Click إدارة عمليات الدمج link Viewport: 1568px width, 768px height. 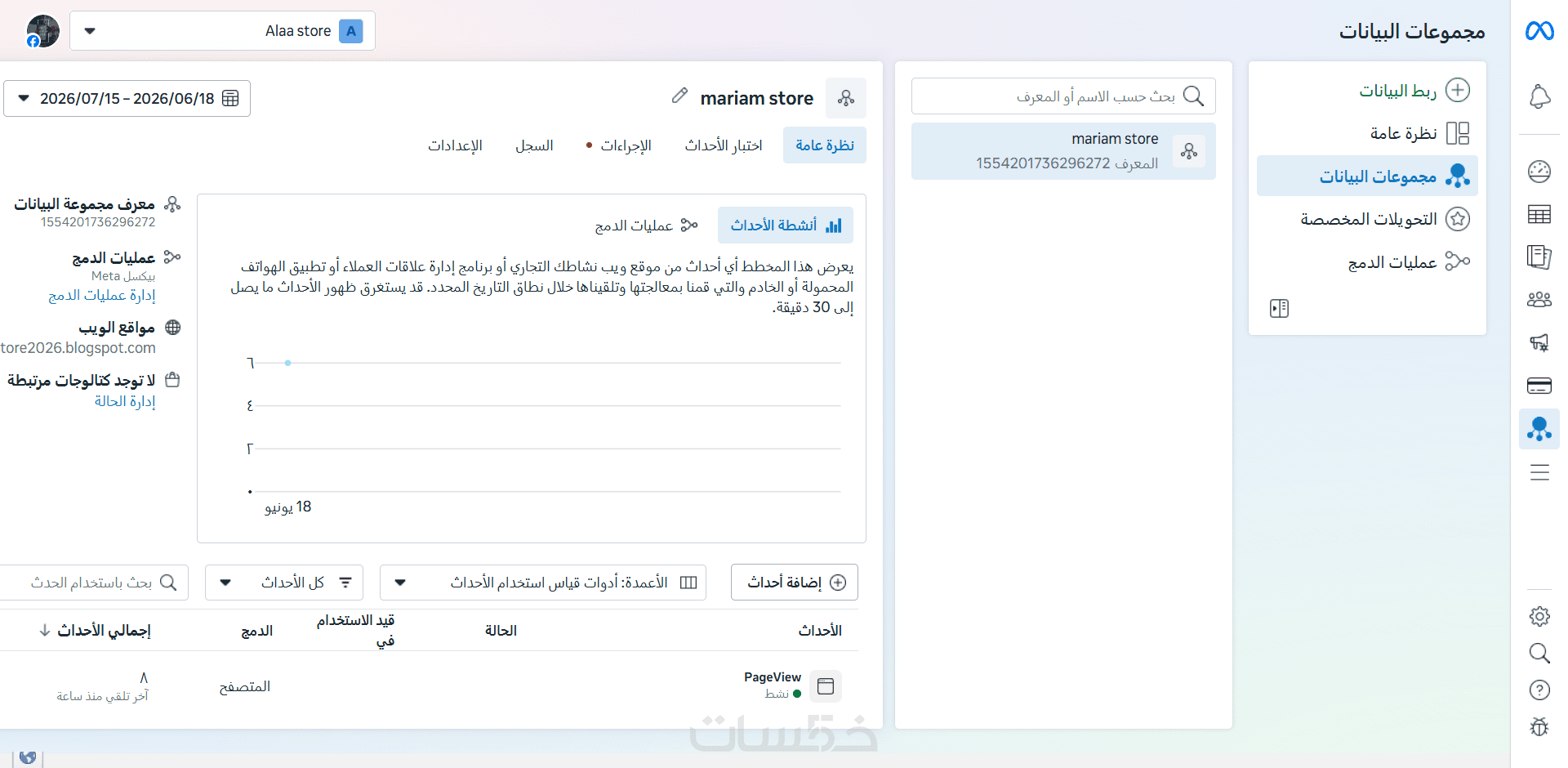(x=102, y=296)
